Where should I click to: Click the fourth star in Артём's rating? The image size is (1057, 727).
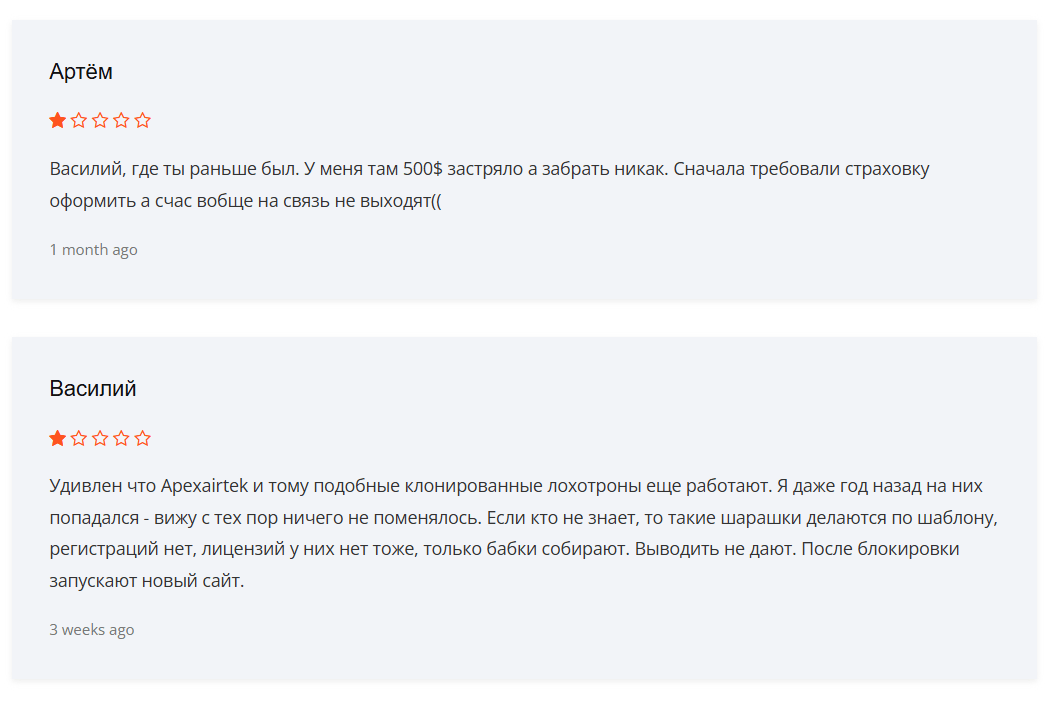pyautogui.click(x=121, y=121)
